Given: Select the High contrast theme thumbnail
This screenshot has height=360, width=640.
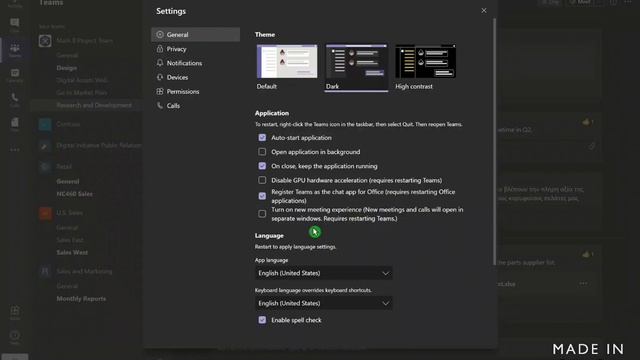Looking at the screenshot, I should coord(425,61).
